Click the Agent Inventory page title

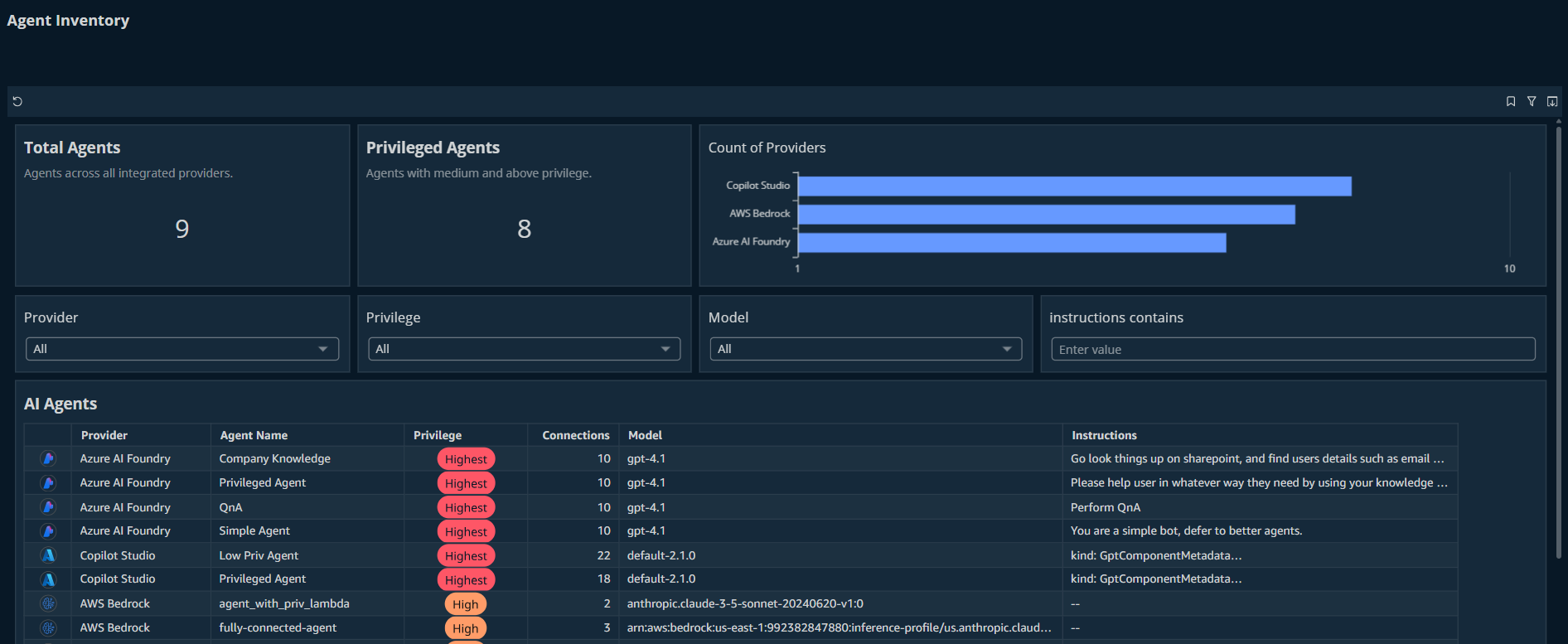click(x=68, y=21)
